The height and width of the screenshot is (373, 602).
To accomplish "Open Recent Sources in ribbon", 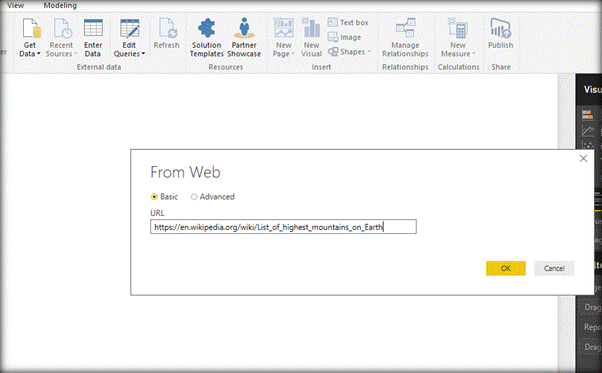I will click(61, 38).
